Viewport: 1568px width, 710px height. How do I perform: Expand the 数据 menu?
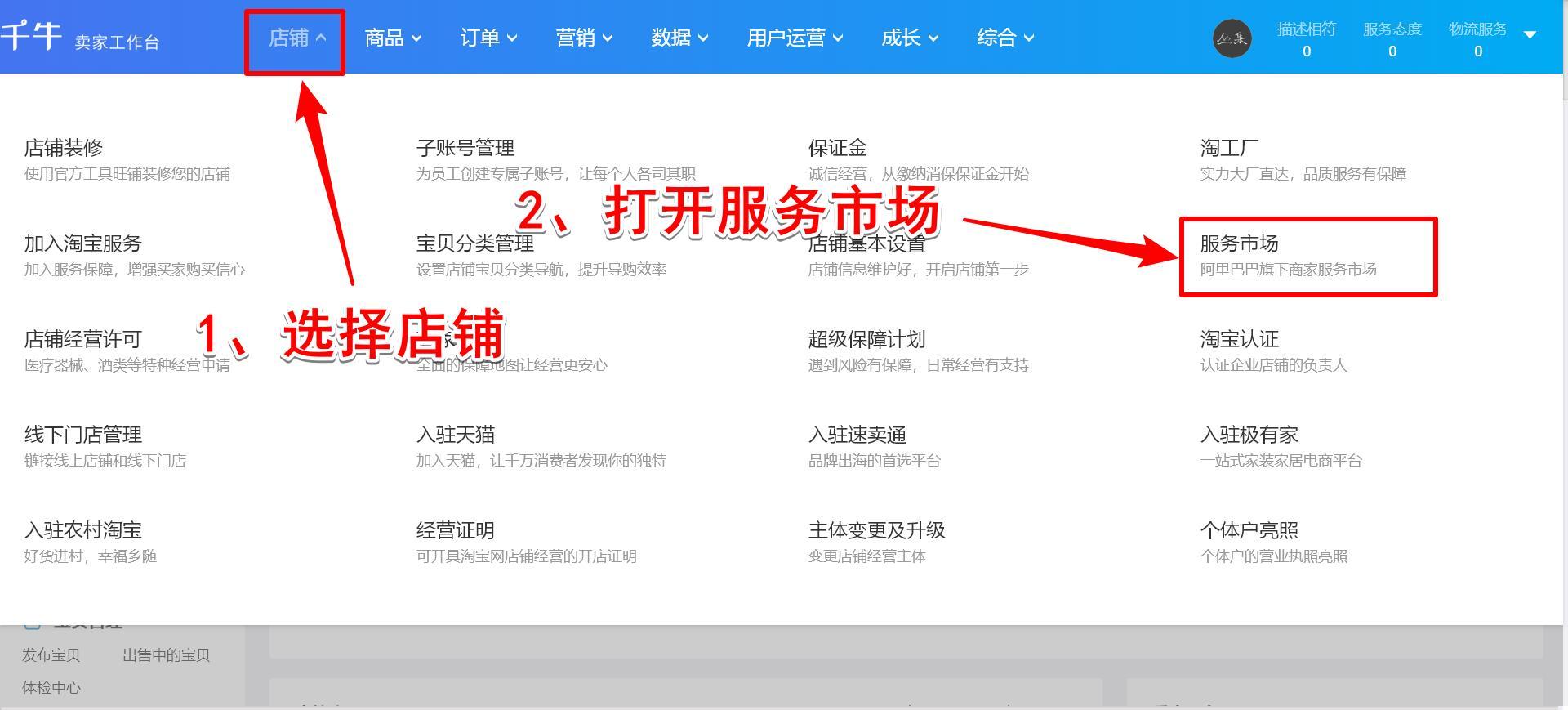coord(679,38)
